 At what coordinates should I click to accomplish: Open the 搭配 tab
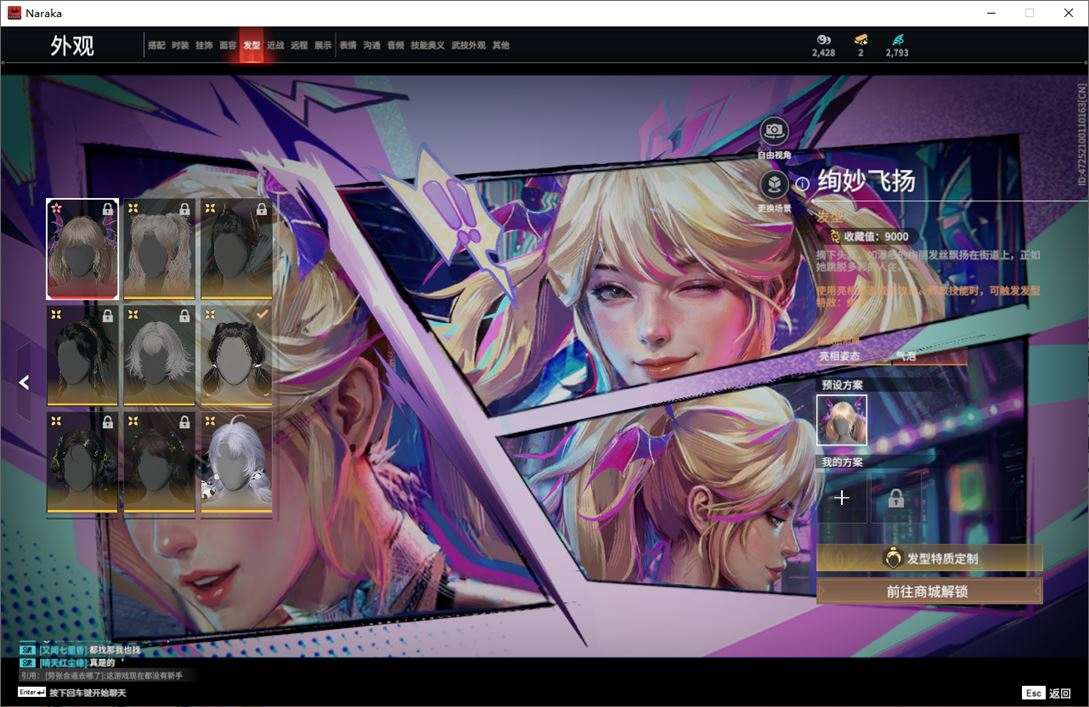tap(156, 45)
